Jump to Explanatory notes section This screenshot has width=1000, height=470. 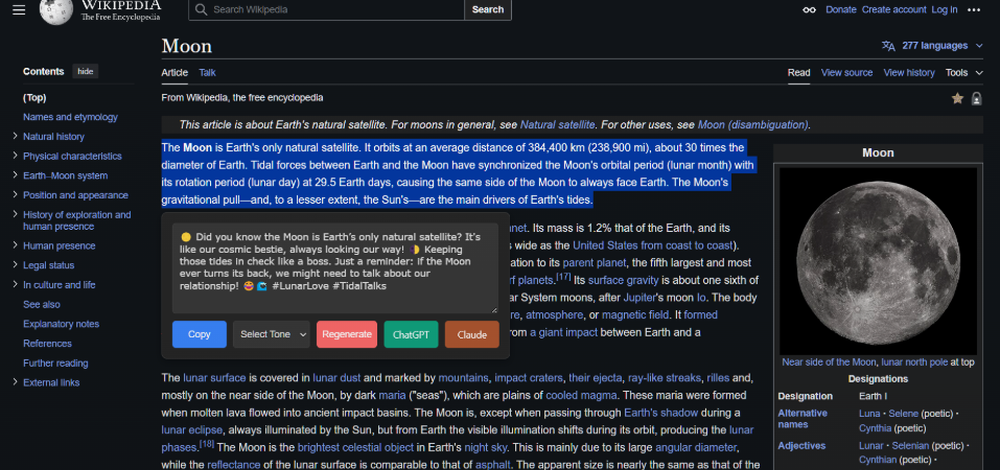click(61, 324)
